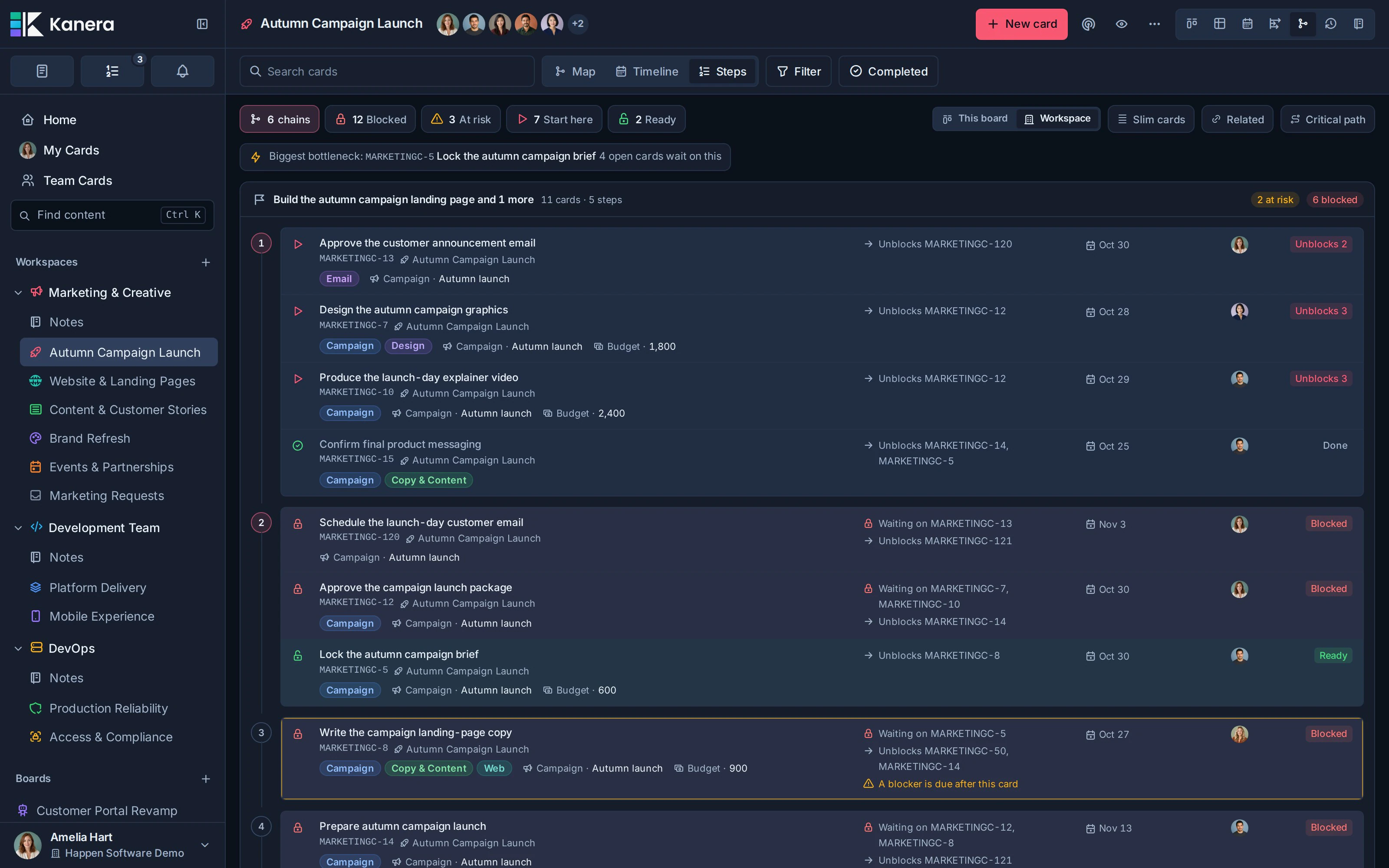The width and height of the screenshot is (1389, 868).
Task: Switch to calendar view icon
Action: point(1247,24)
